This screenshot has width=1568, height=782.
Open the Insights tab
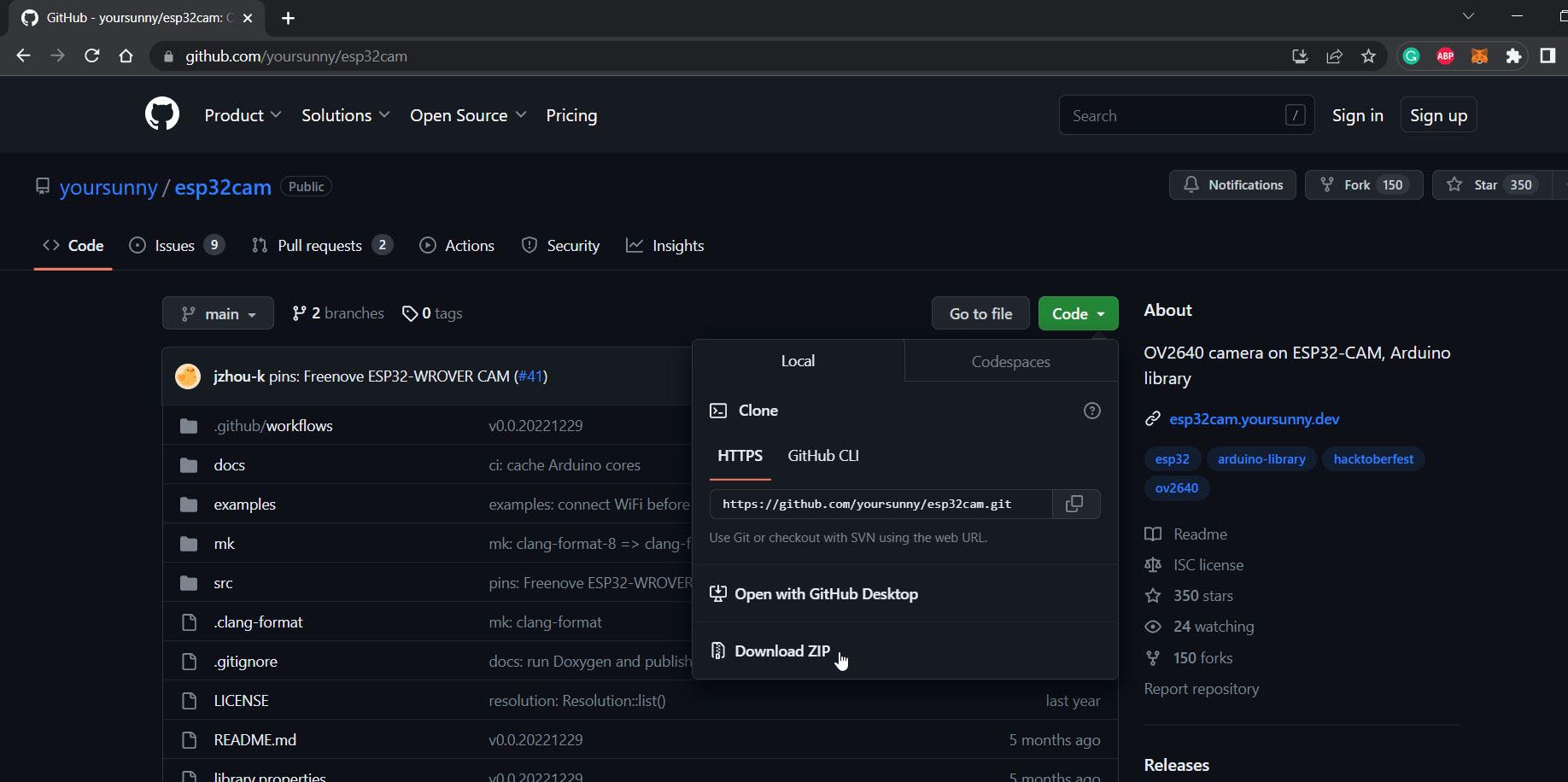pos(665,245)
